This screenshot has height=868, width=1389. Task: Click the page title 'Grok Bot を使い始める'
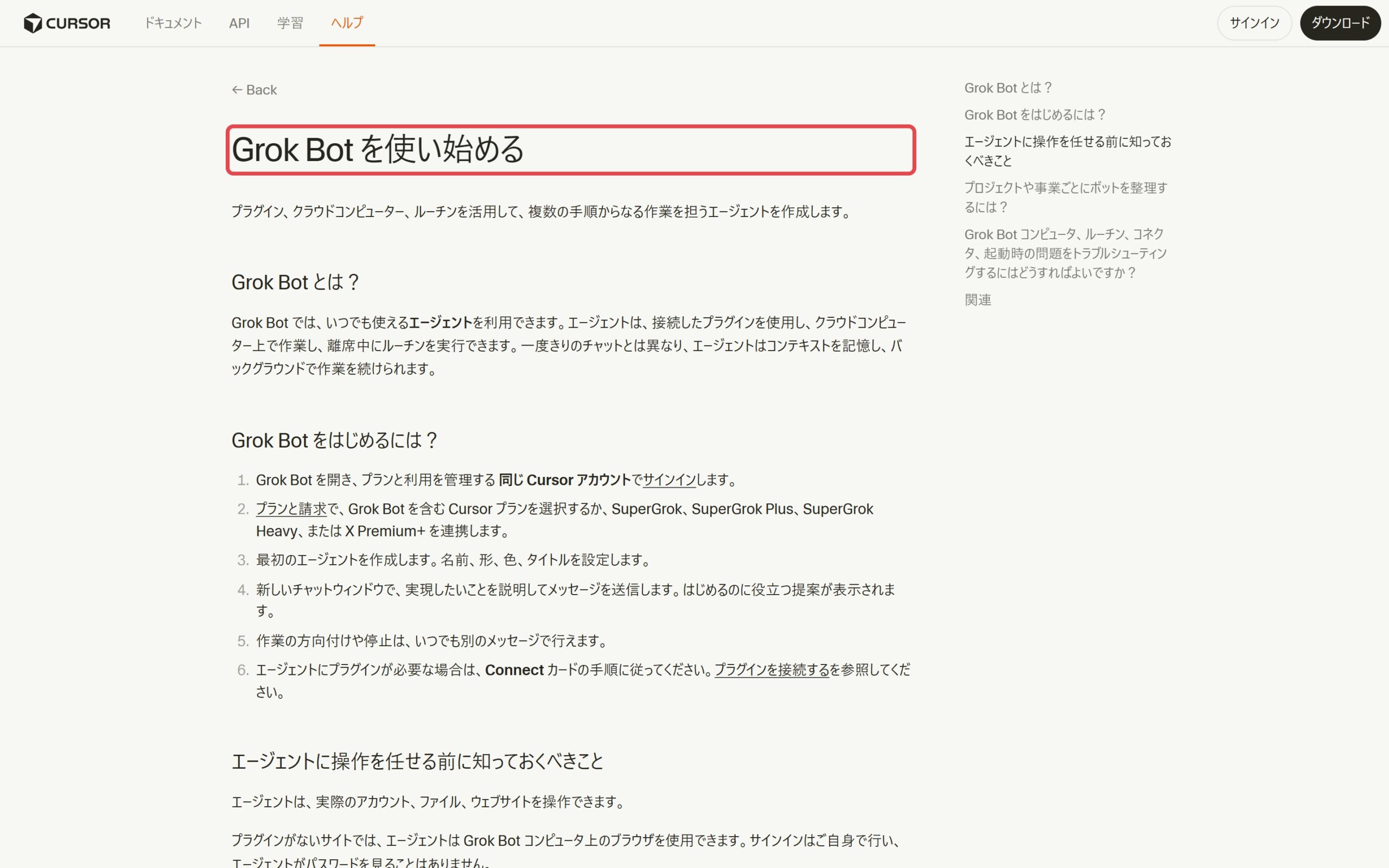click(x=378, y=149)
